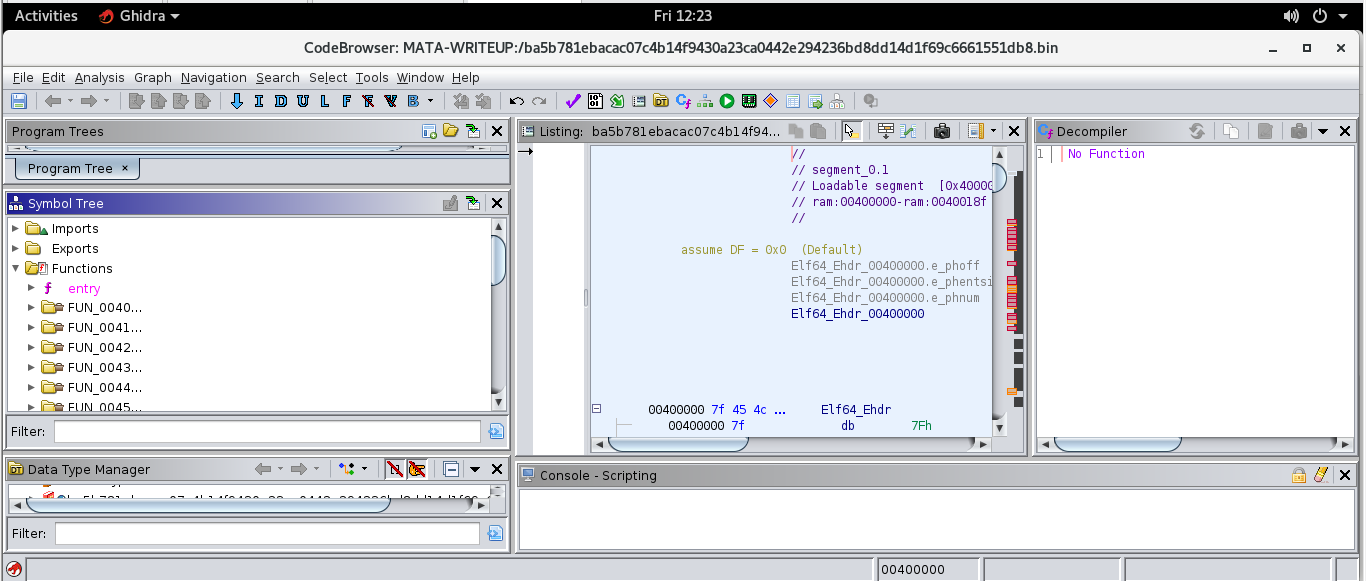This screenshot has height=581, width=1366.
Task: Clear the Console with the eraser icon
Action: click(x=1320, y=475)
